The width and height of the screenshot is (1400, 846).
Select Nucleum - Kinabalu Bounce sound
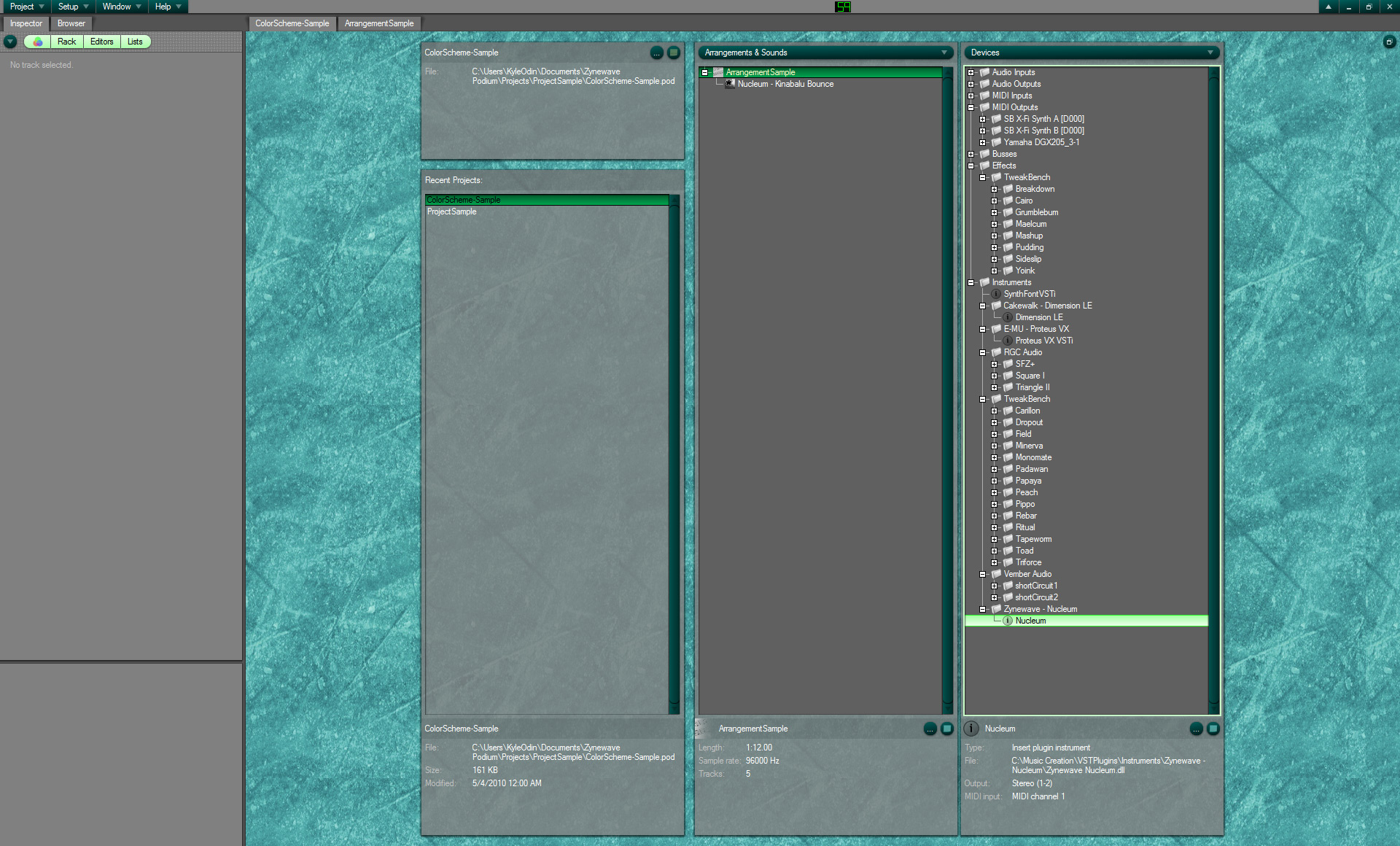[785, 84]
